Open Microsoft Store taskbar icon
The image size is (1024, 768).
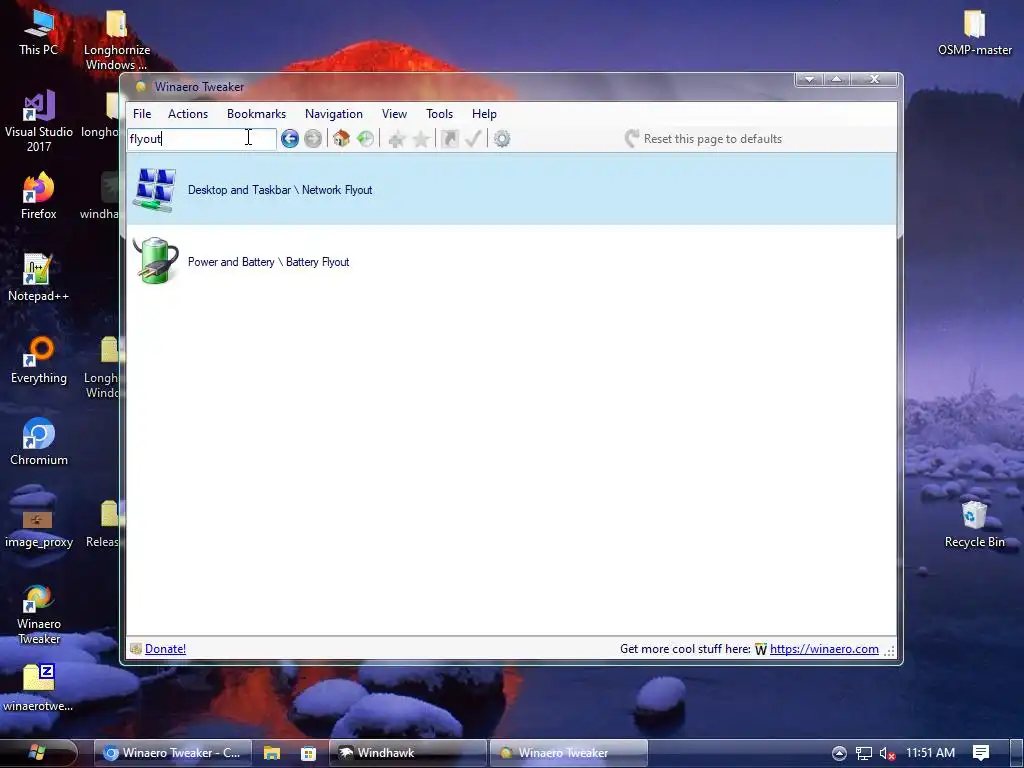[x=308, y=753]
